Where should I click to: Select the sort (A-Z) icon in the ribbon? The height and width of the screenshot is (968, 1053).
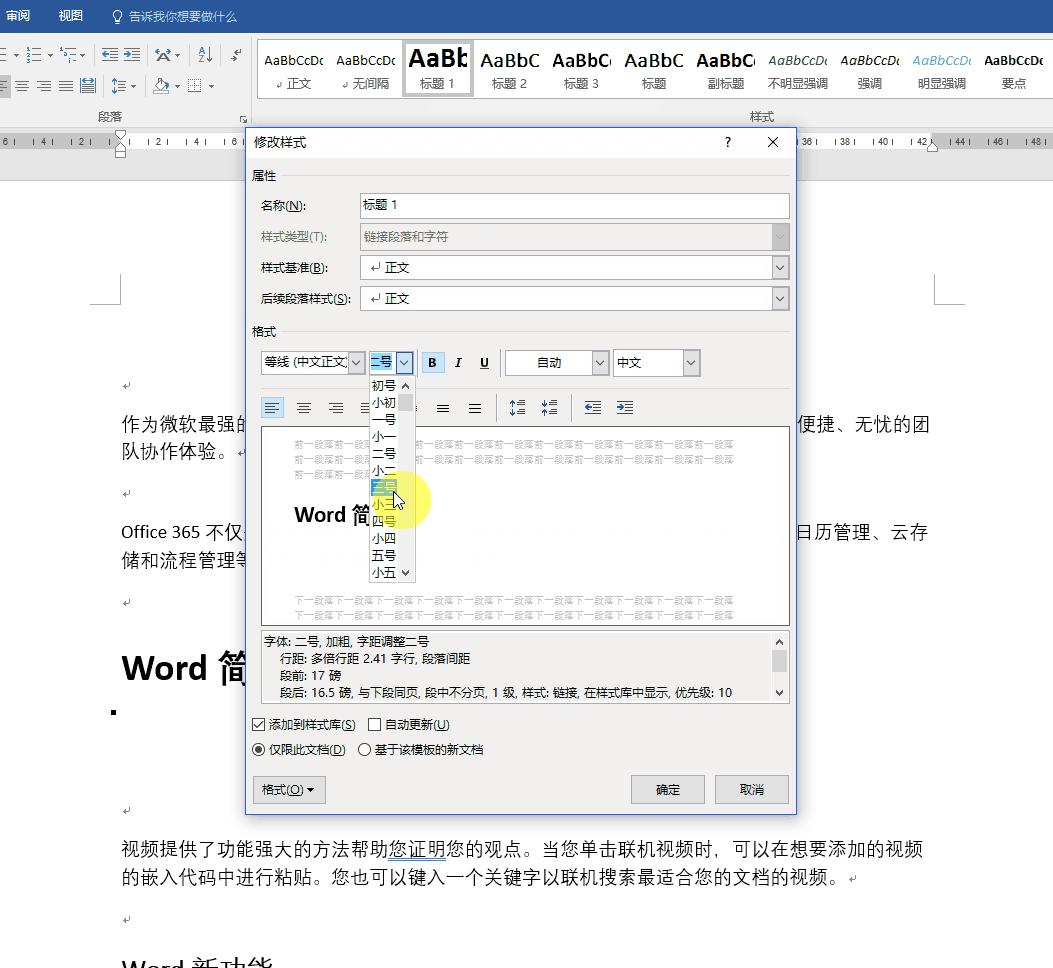204,55
